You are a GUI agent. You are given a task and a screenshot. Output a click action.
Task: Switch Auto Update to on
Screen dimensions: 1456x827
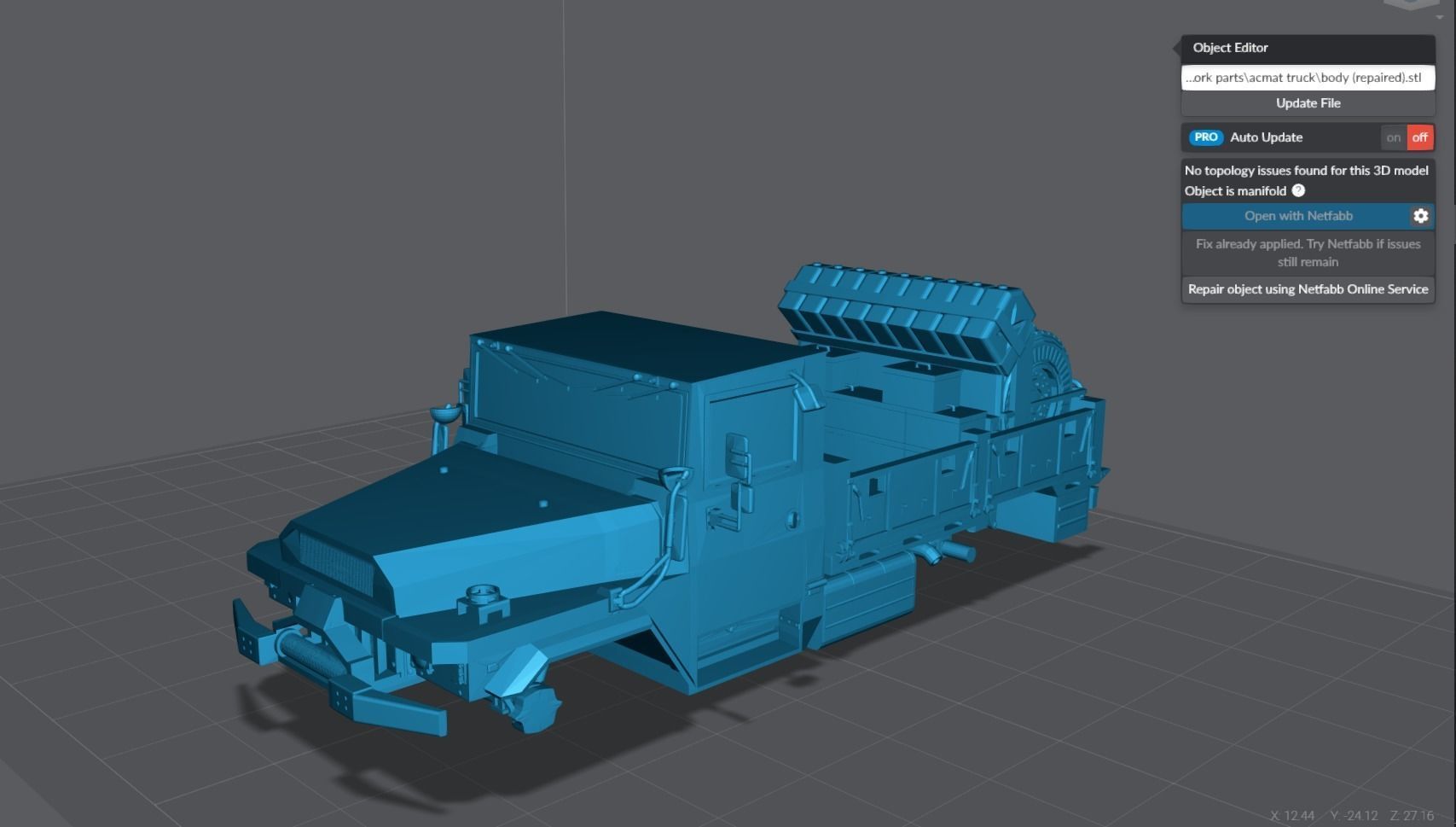pyautogui.click(x=1394, y=137)
